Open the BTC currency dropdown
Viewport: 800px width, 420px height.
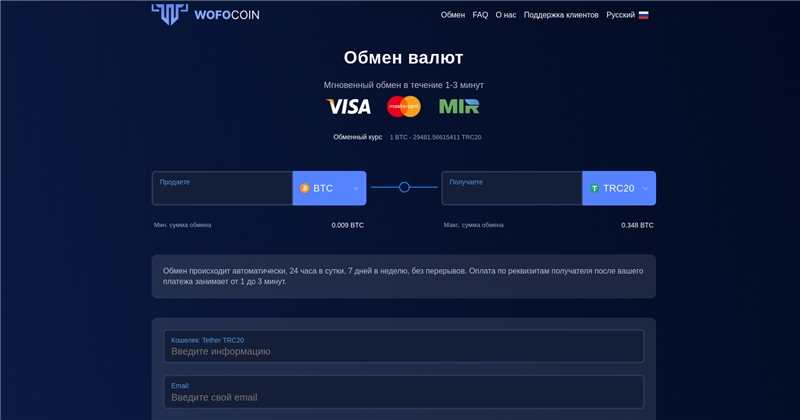[x=330, y=188]
